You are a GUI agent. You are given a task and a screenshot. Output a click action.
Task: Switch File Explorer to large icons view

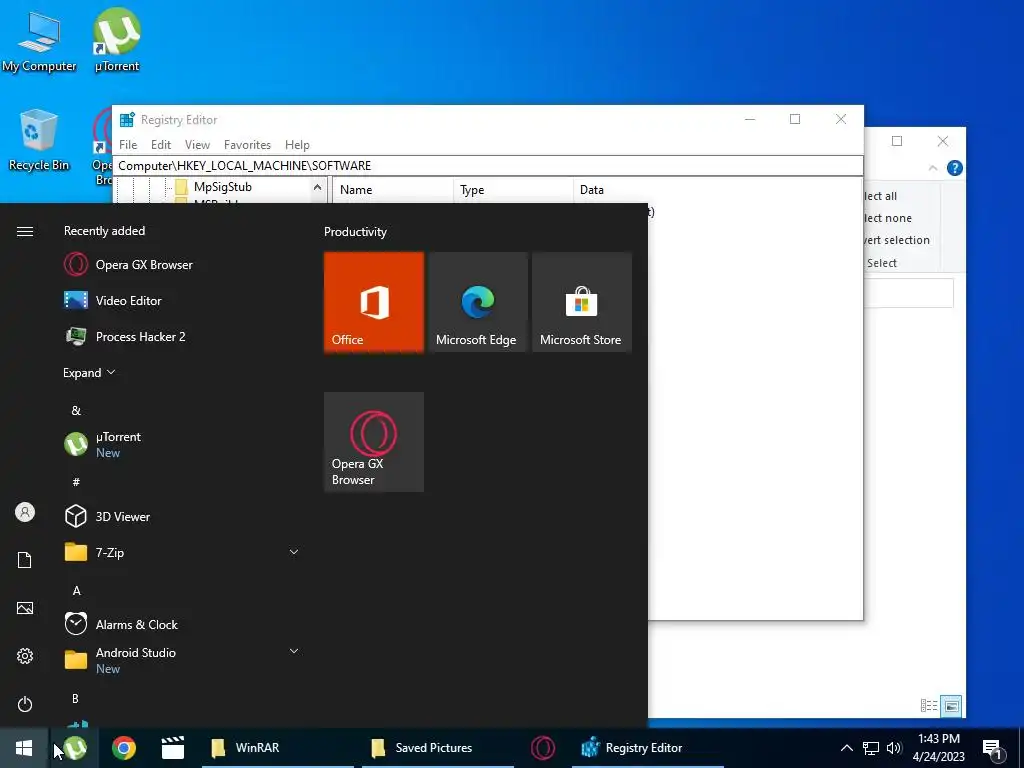point(952,705)
